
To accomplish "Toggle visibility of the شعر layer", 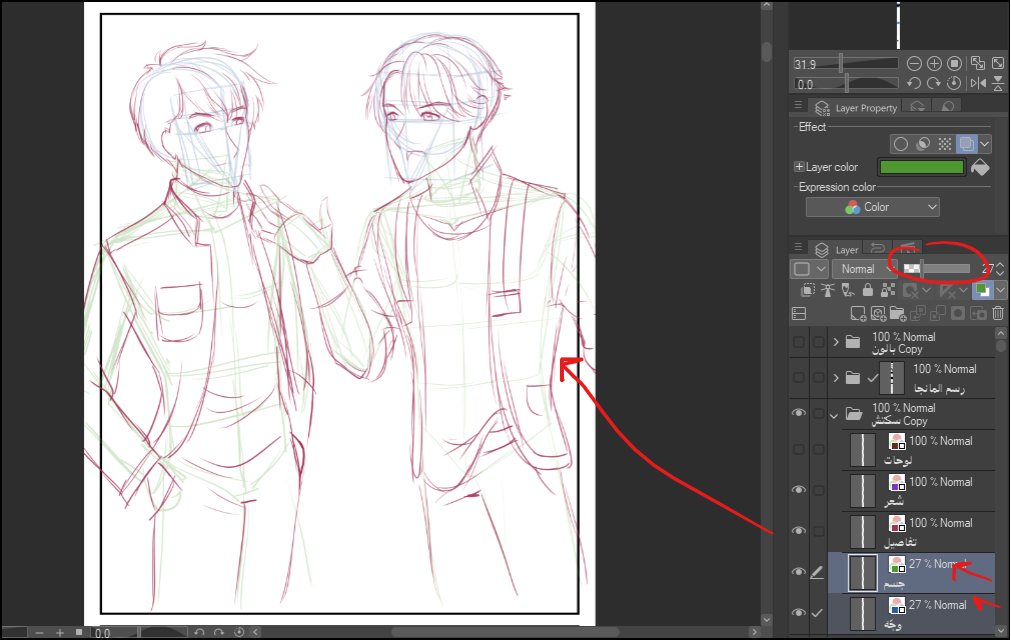I will click(798, 490).
